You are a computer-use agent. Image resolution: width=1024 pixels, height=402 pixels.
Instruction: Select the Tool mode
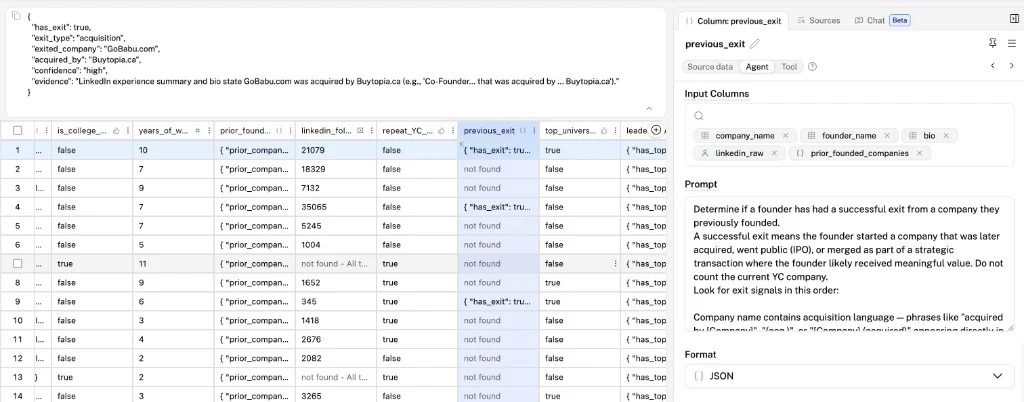coord(789,67)
